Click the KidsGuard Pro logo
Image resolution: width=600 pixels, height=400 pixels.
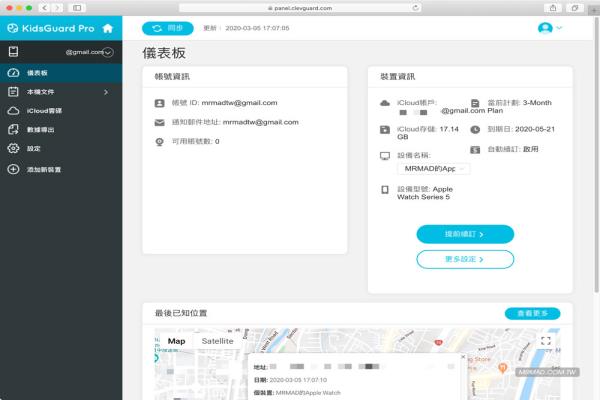pyautogui.click(x=51, y=28)
